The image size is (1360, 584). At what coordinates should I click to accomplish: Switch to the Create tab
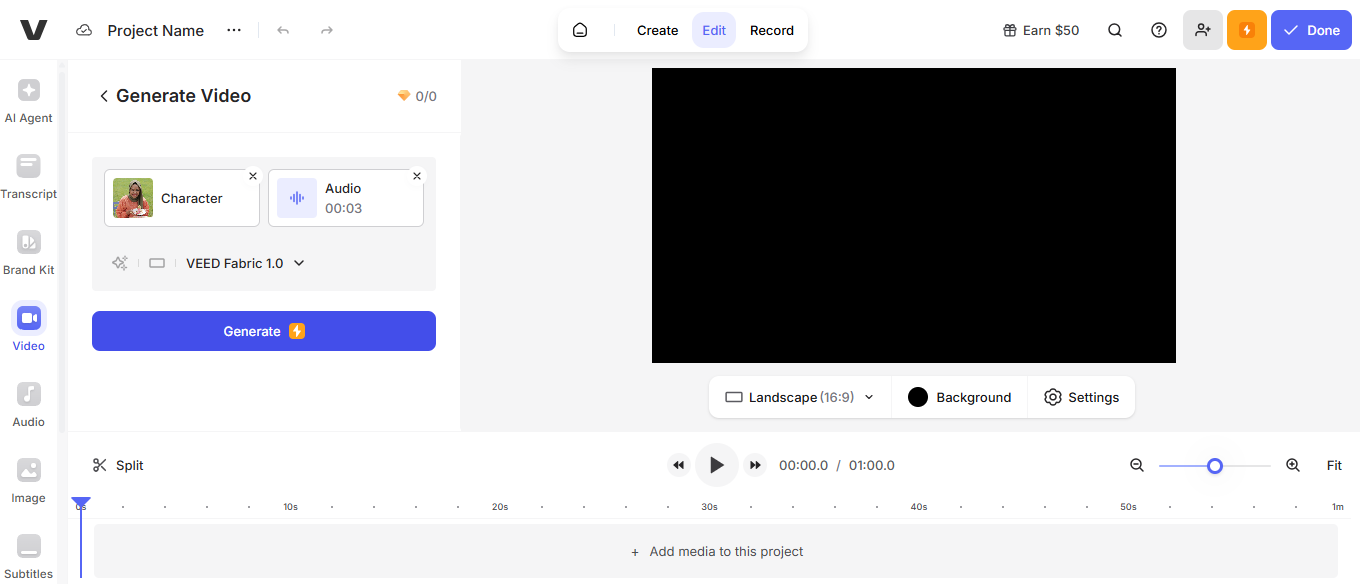click(x=657, y=30)
